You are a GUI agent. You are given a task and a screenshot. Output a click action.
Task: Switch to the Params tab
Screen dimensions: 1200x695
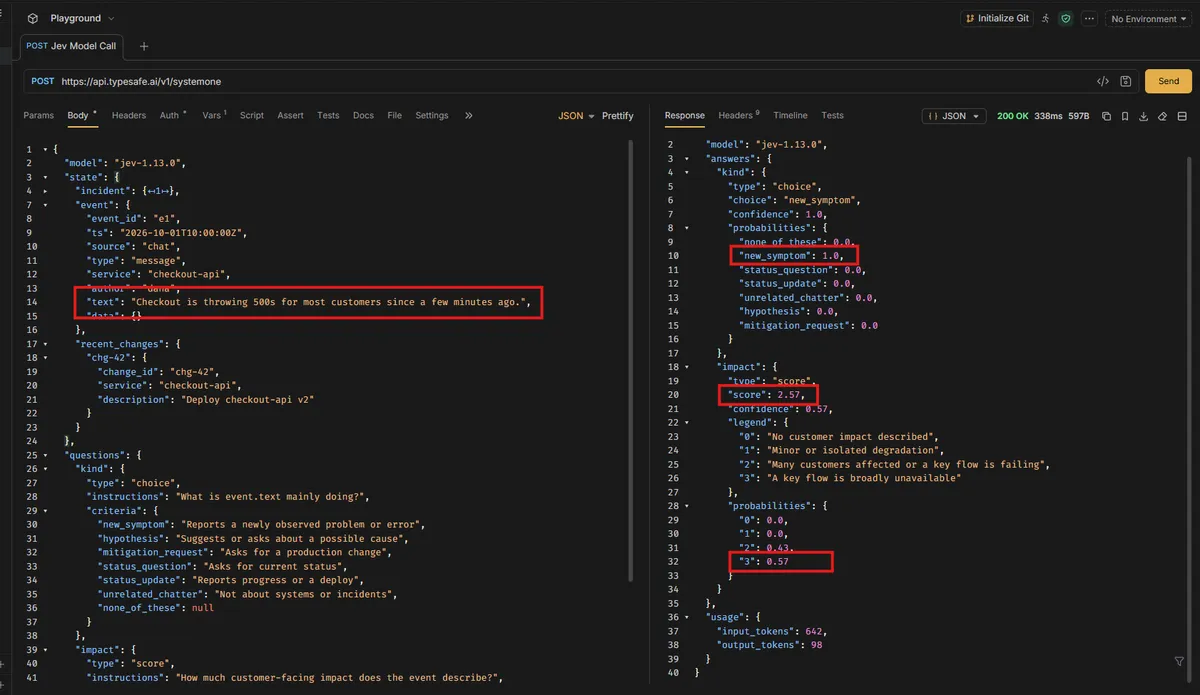(39, 115)
